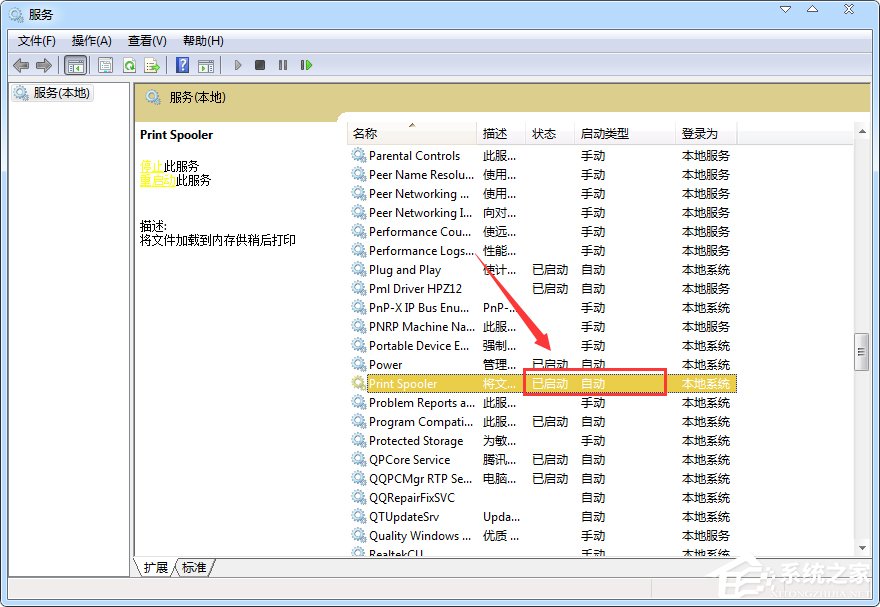Click the 停止 link to stop Print Spooler
Screen dimensions: 880x607
click(x=150, y=165)
